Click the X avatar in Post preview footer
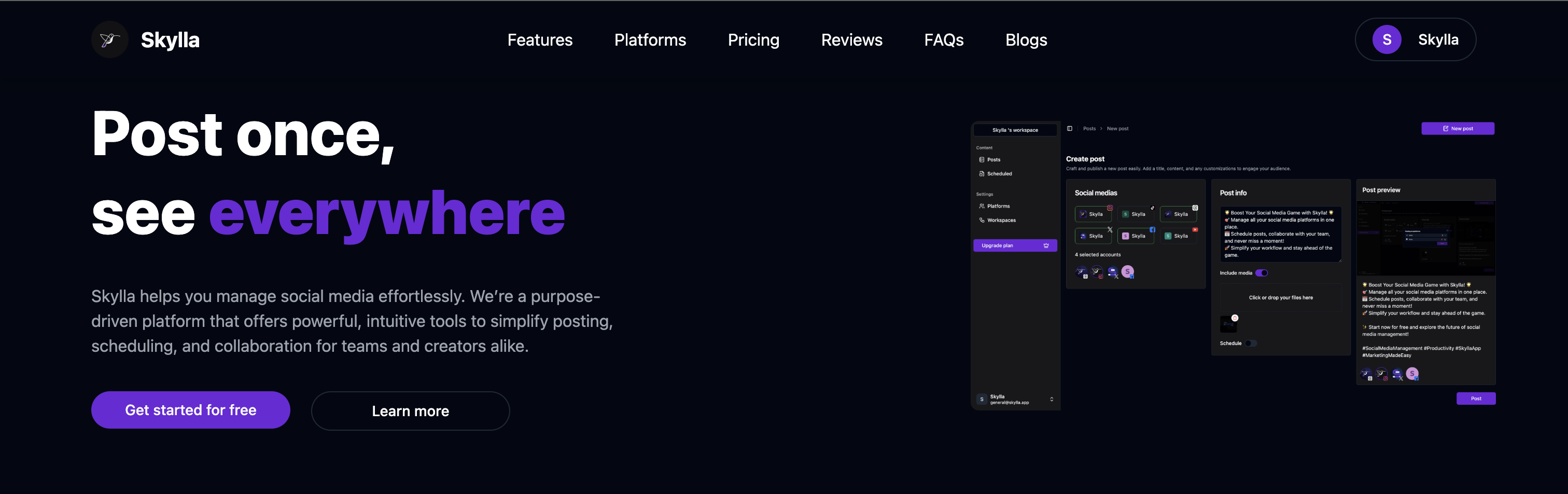 [x=1397, y=374]
